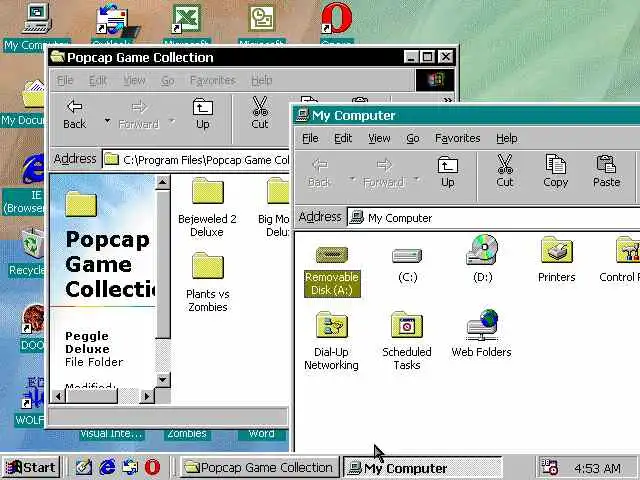Open Favorites menu in Popcap Game Collection
The height and width of the screenshot is (480, 640).
[x=213, y=80]
